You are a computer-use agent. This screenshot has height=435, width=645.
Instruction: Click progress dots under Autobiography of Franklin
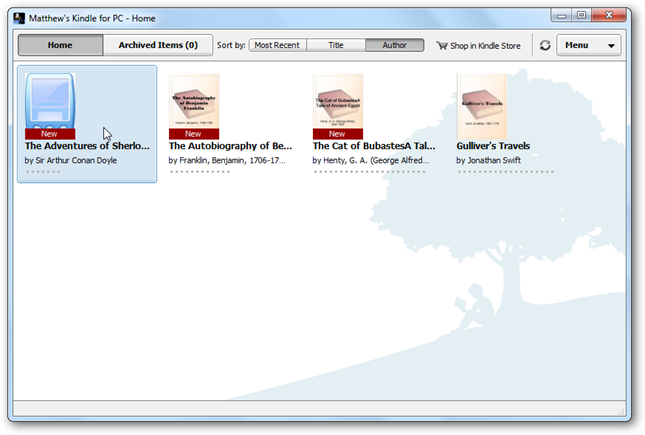[x=200, y=172]
